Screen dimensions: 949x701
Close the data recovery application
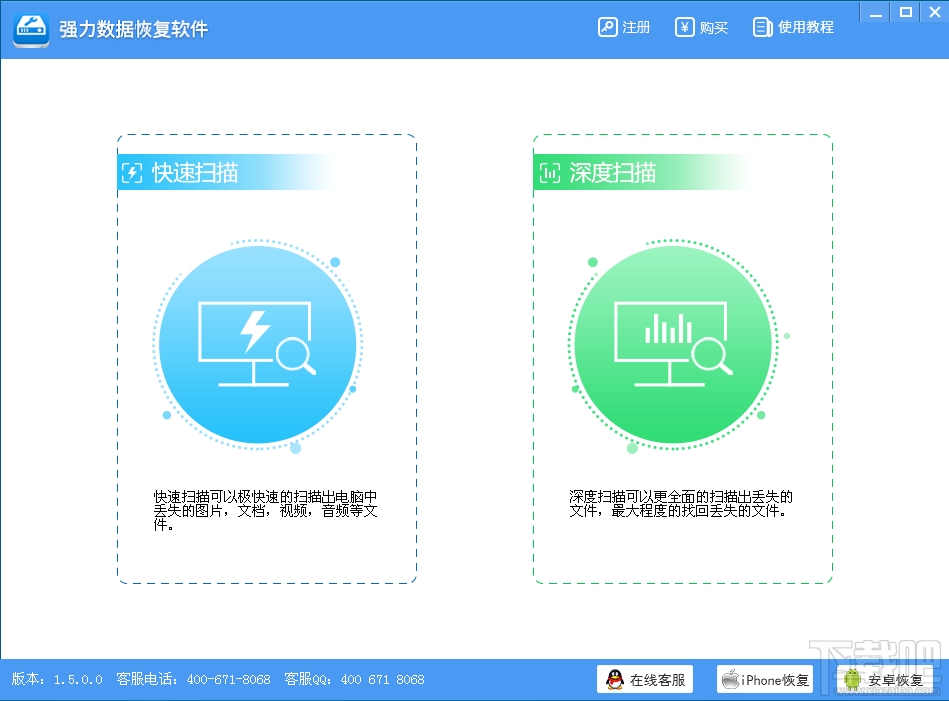pos(934,13)
